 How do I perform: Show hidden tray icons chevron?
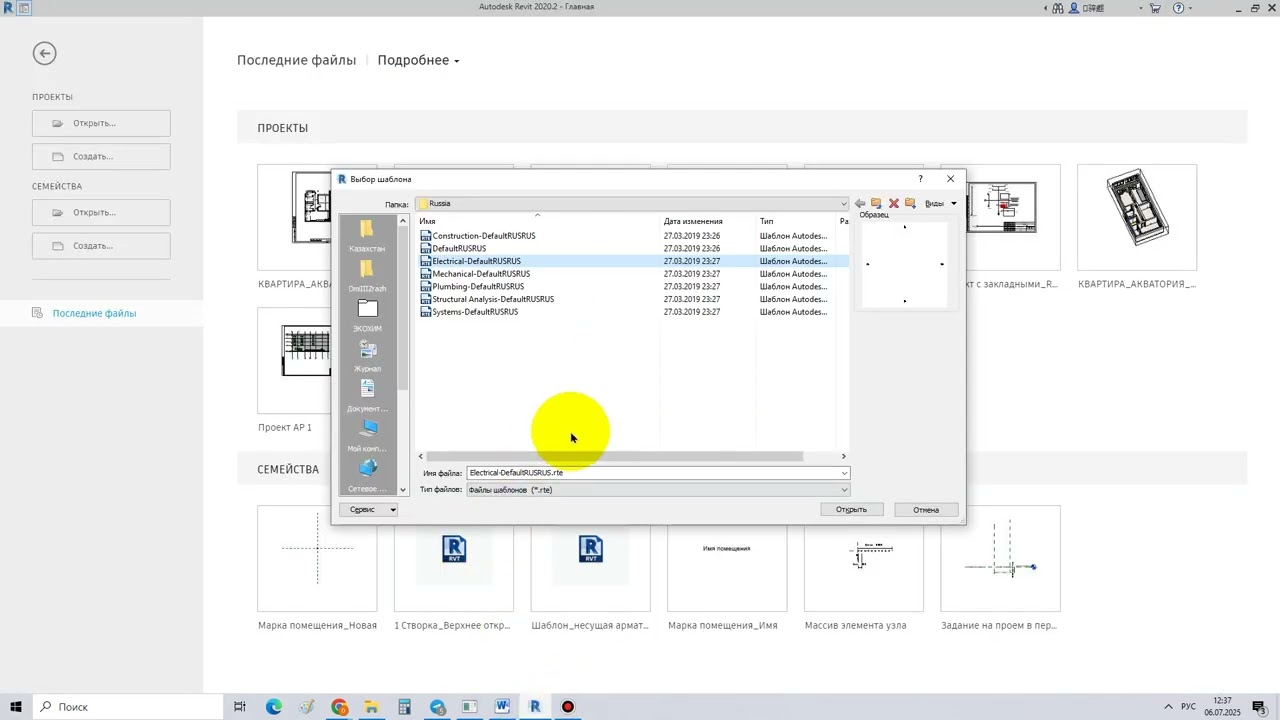[x=1168, y=707]
